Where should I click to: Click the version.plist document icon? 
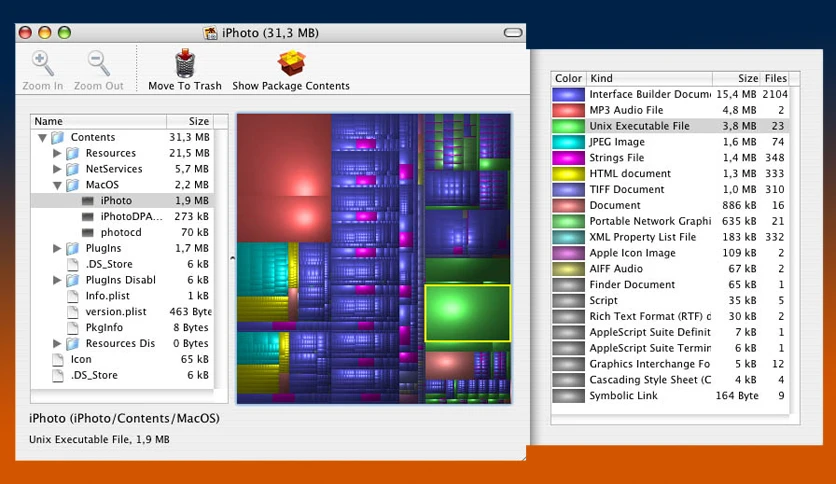coord(73,312)
